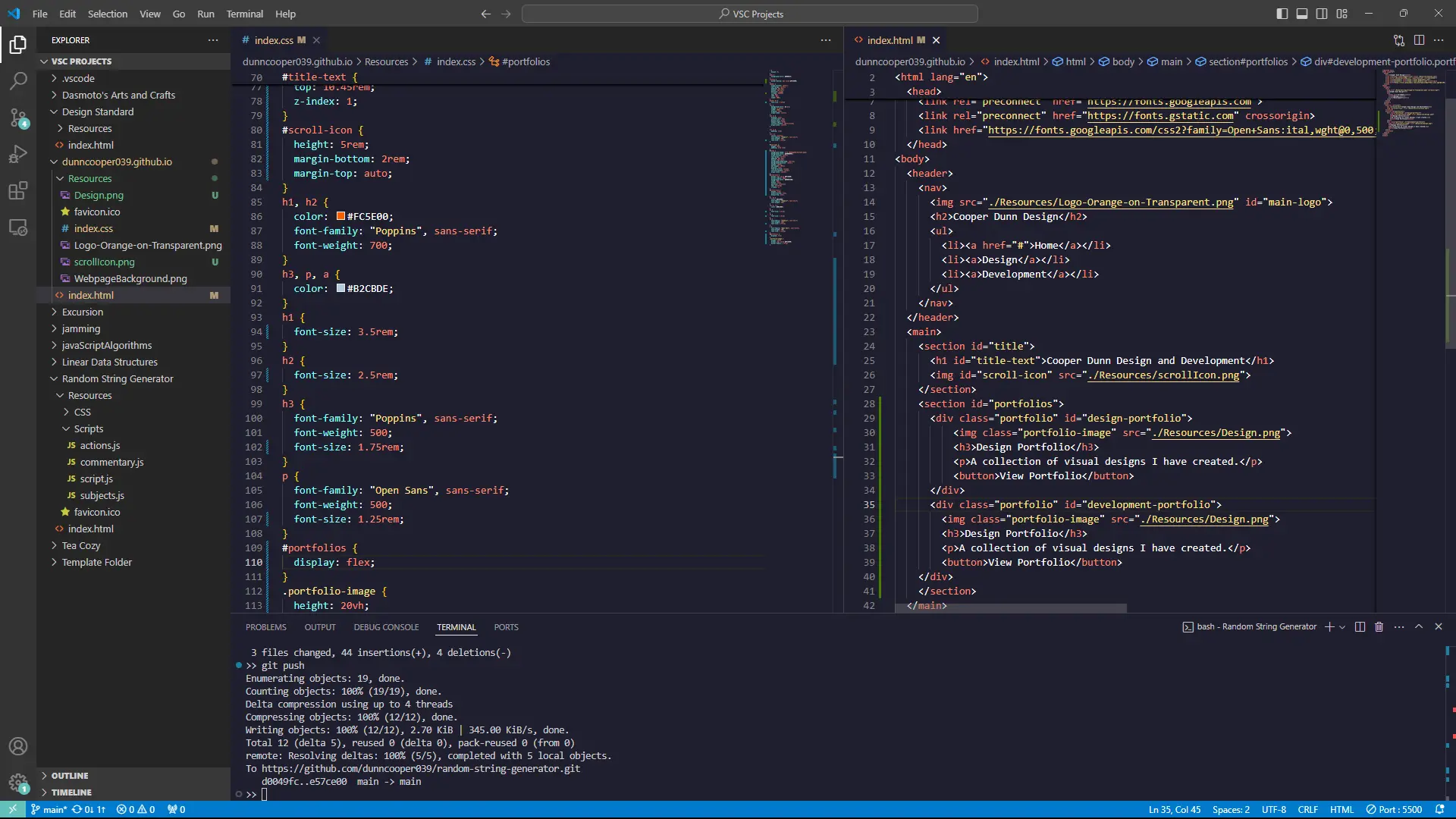Go forward using the navigation arrow
The width and height of the screenshot is (1456, 819).
point(507,14)
